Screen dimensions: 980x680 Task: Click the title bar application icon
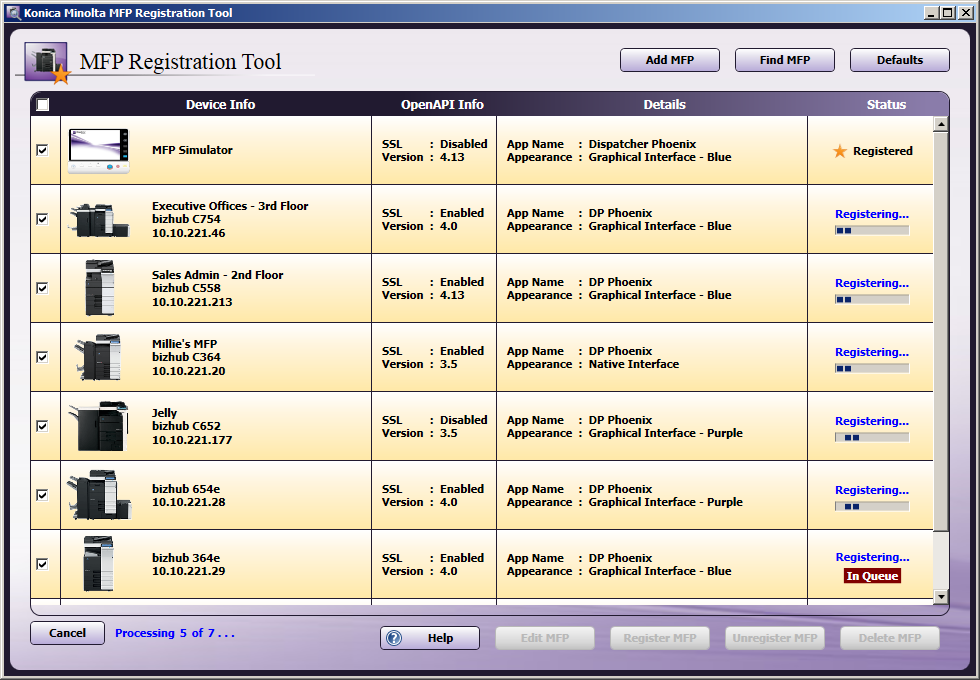[12, 12]
